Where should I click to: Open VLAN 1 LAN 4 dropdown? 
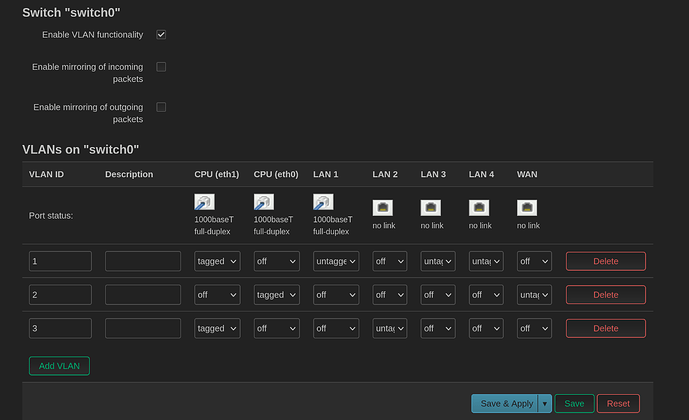[x=486, y=261]
